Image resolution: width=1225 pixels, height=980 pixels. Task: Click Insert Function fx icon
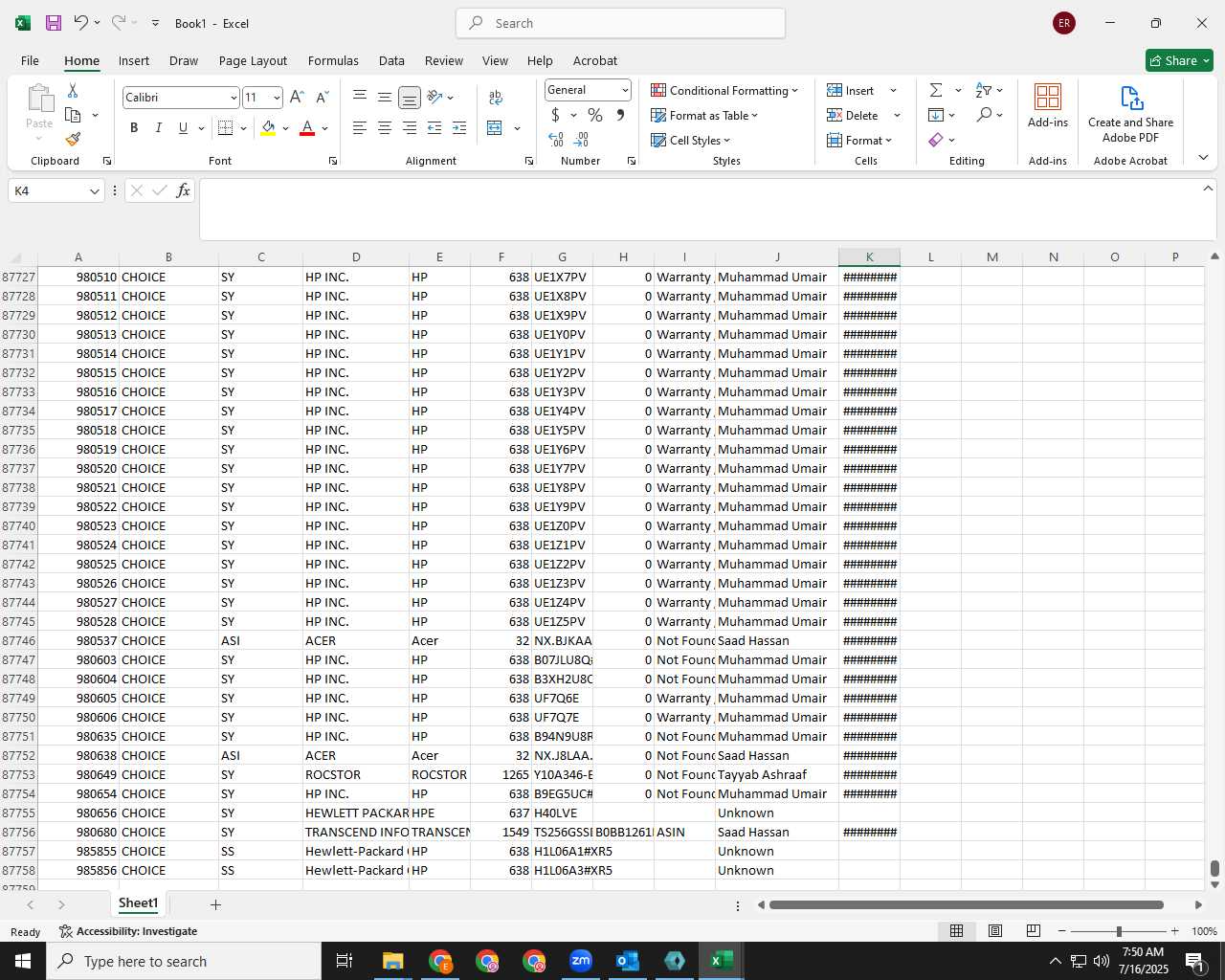pyautogui.click(x=183, y=190)
